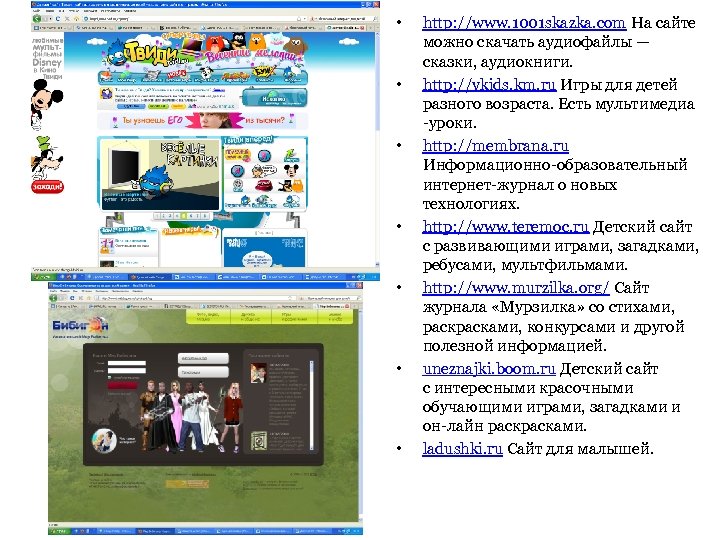Click the reload icon in Bibigon browser window
720x540 pixels.
tap(72, 298)
